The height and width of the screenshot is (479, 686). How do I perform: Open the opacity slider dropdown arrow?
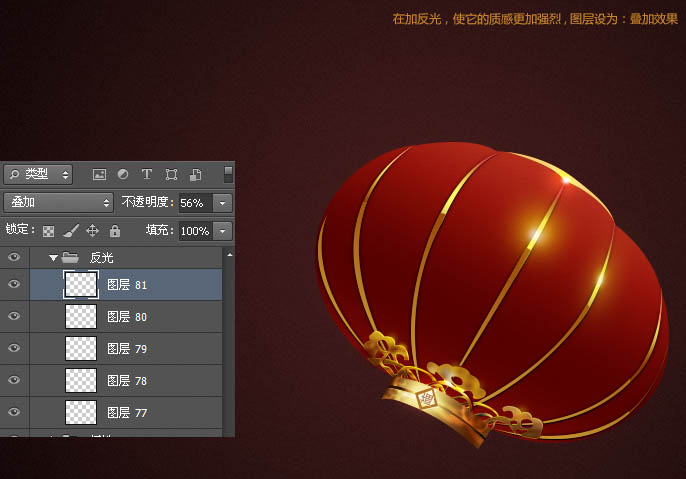point(223,203)
